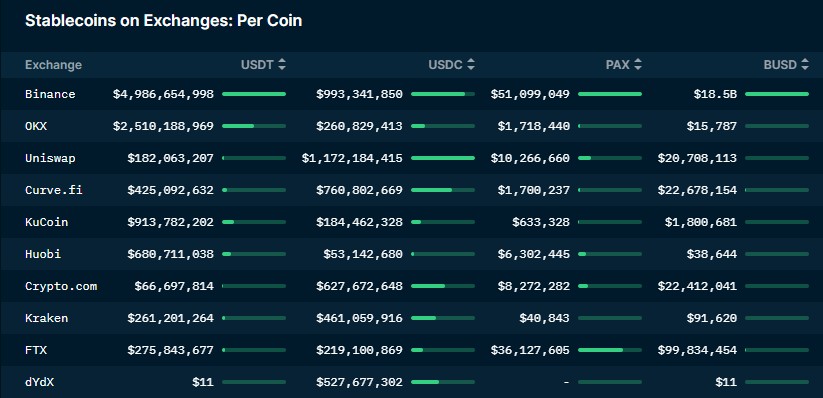Viewport: 823px width, 398px height.
Task: Select the Binance exchange row
Action: [x=412, y=94]
